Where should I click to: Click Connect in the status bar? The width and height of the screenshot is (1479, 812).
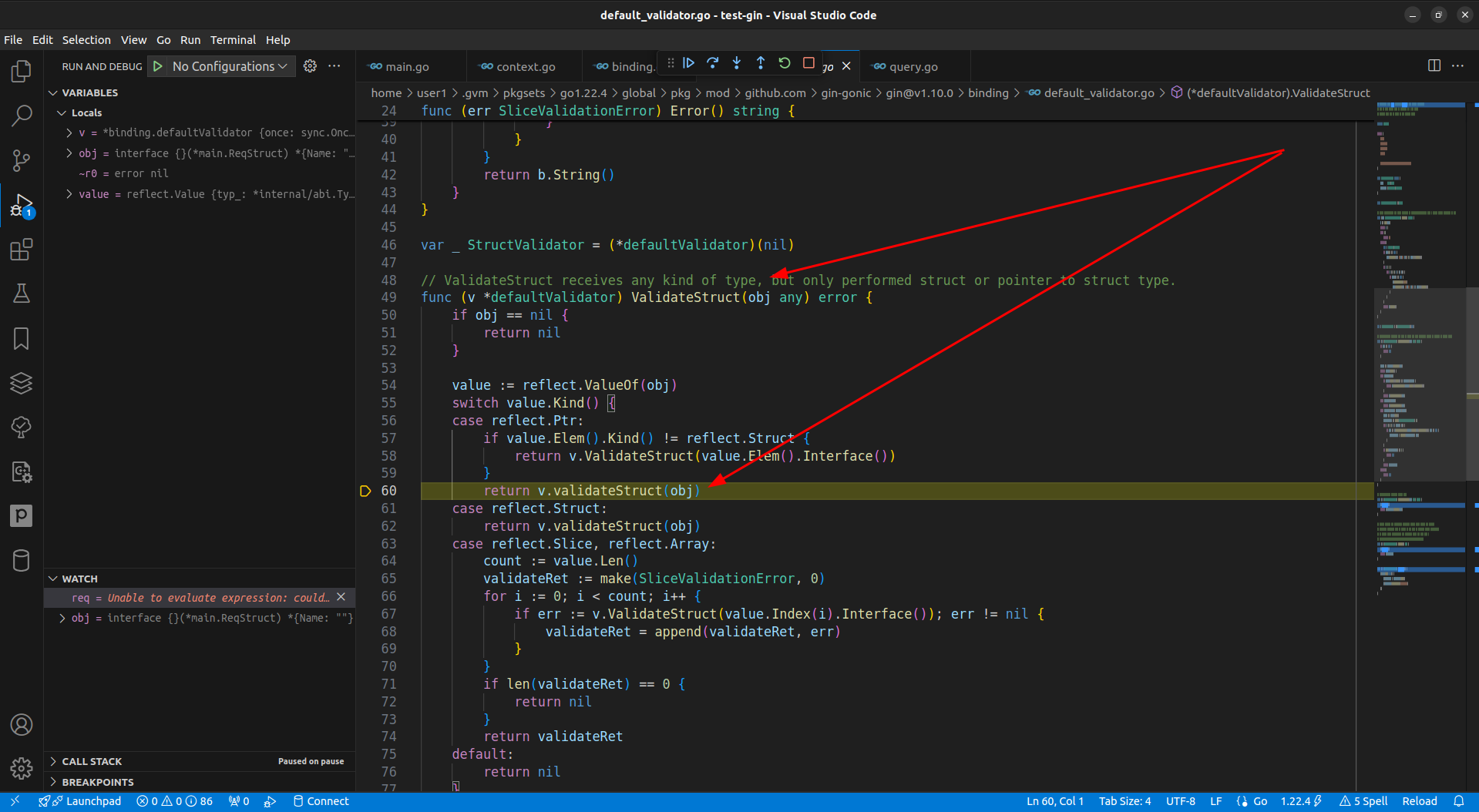(321, 801)
